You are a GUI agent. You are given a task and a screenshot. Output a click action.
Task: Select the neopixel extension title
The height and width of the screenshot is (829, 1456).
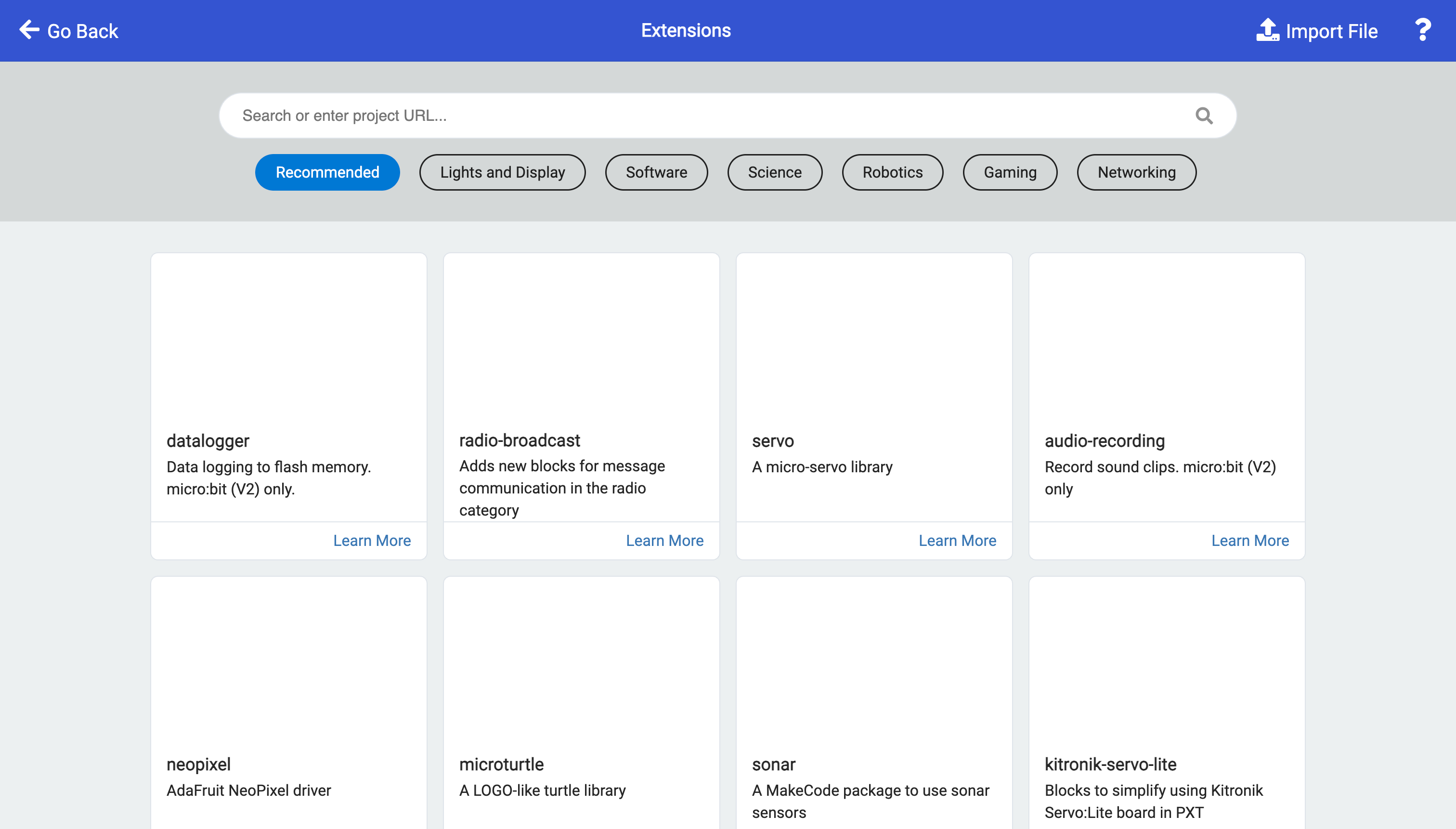[x=198, y=764]
